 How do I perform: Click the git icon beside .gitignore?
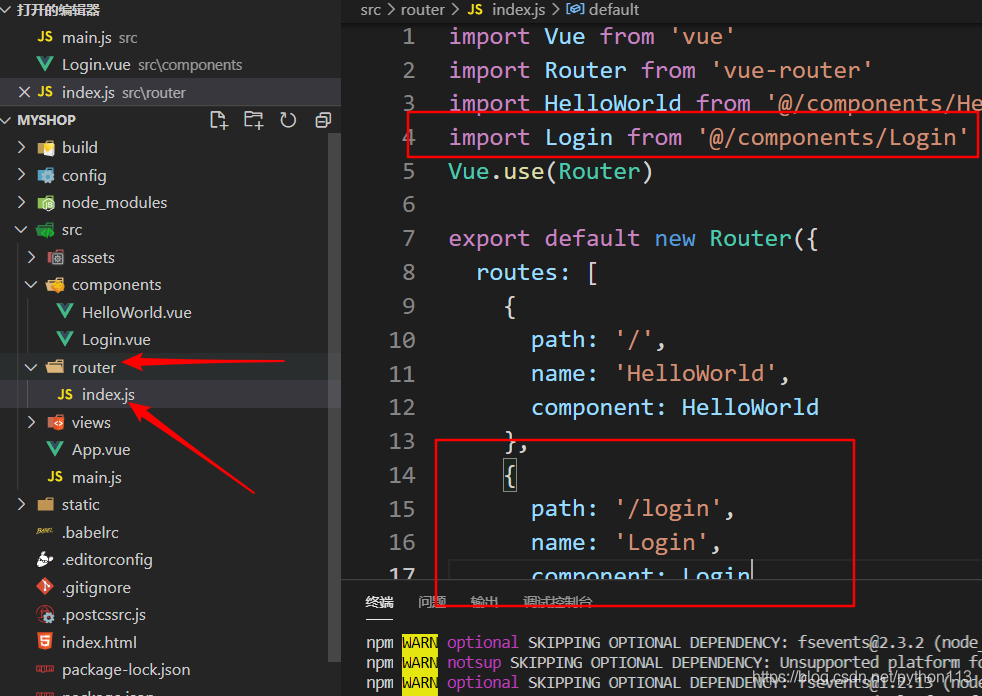point(45,586)
